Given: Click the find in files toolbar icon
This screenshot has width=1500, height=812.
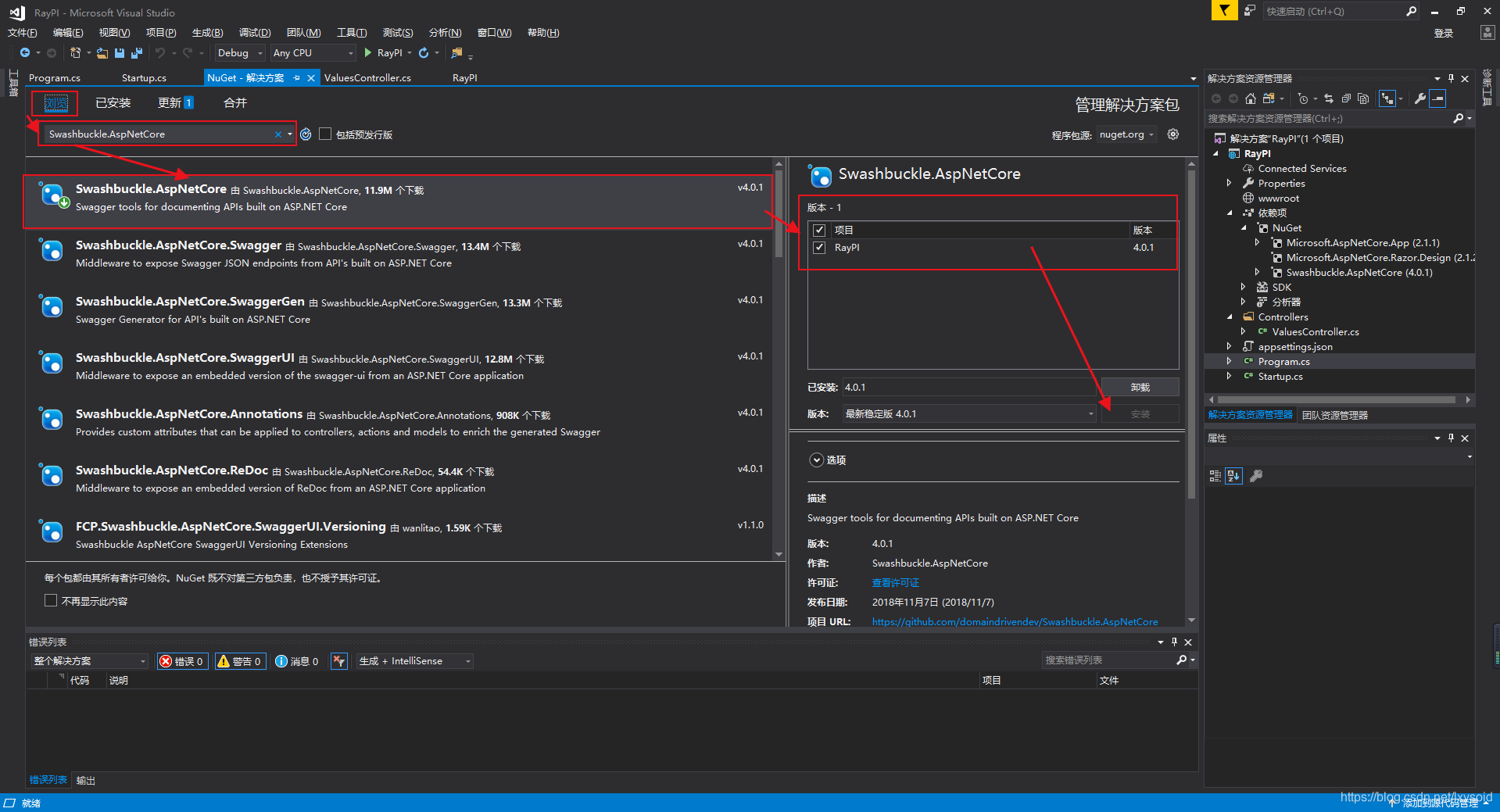Looking at the screenshot, I should (x=456, y=53).
